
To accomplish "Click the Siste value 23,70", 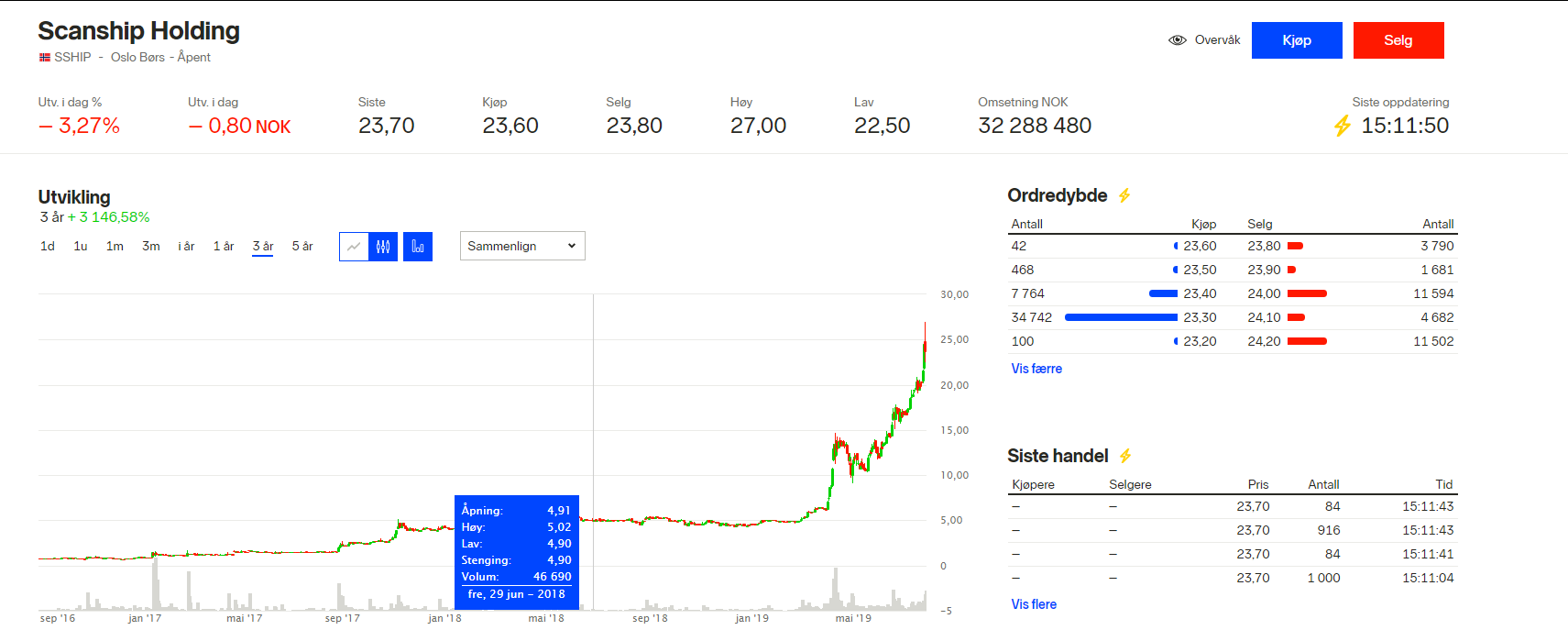I will tap(386, 126).
